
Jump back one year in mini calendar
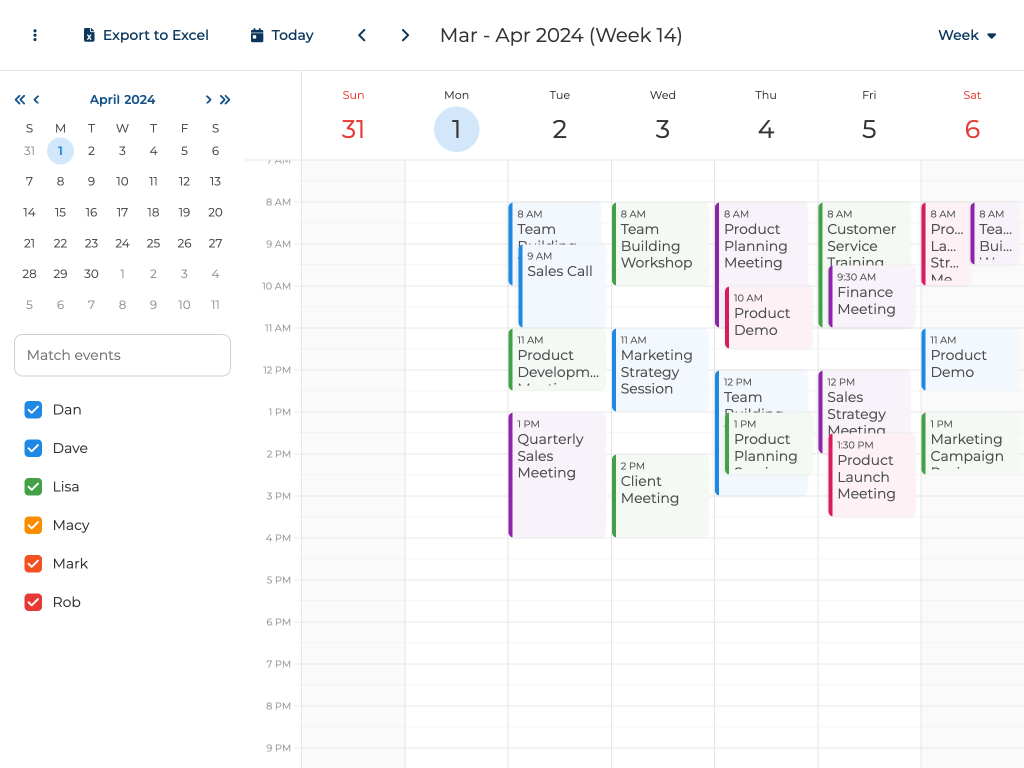[19, 99]
